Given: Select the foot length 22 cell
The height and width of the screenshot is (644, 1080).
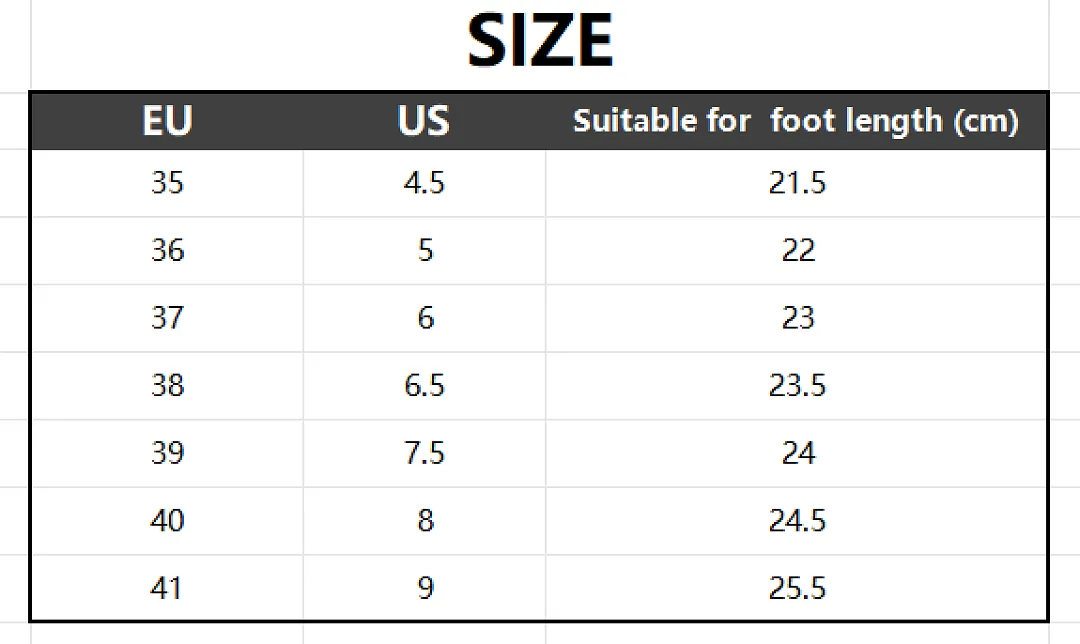Looking at the screenshot, I should (x=797, y=251).
